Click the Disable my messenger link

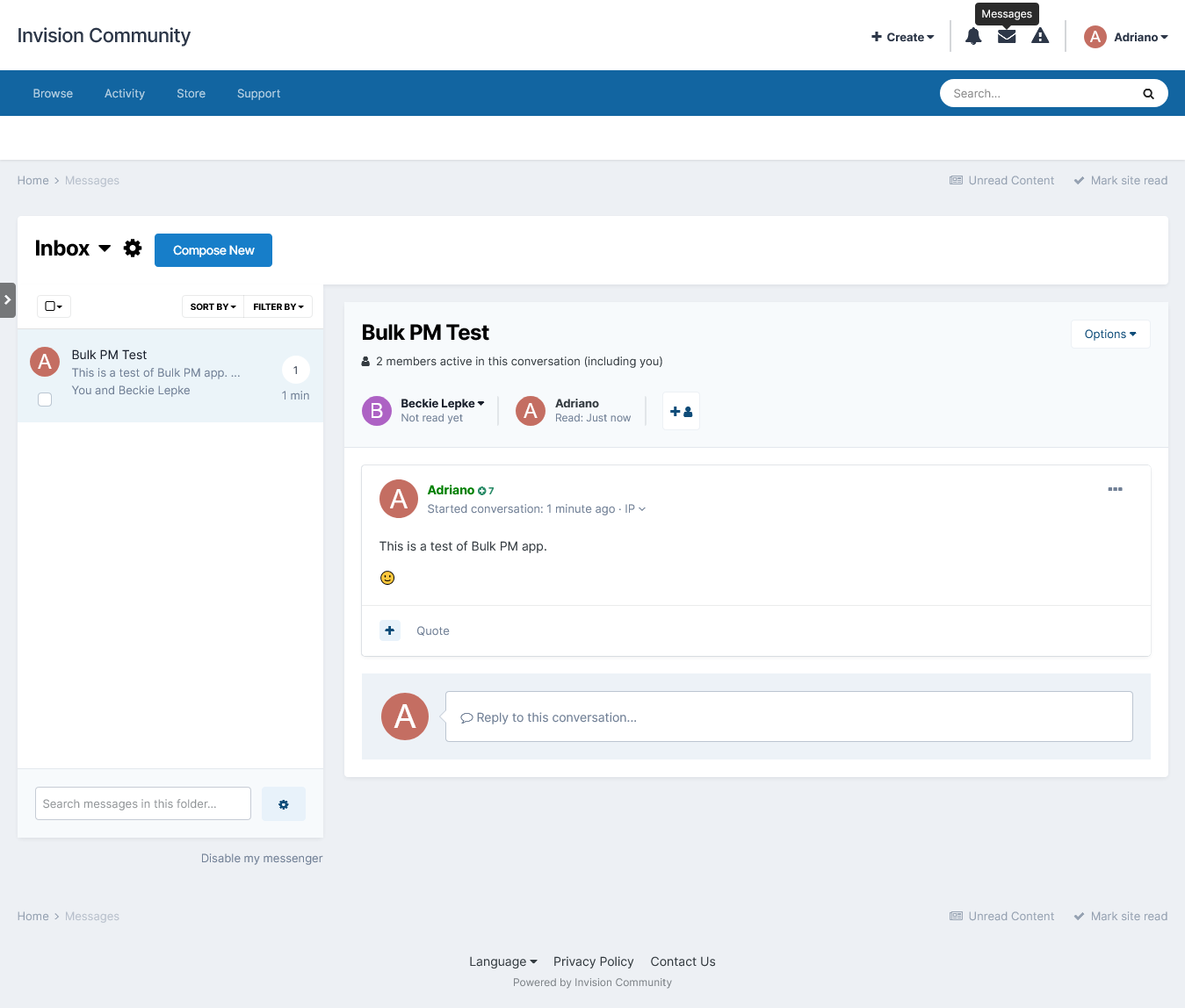click(262, 859)
